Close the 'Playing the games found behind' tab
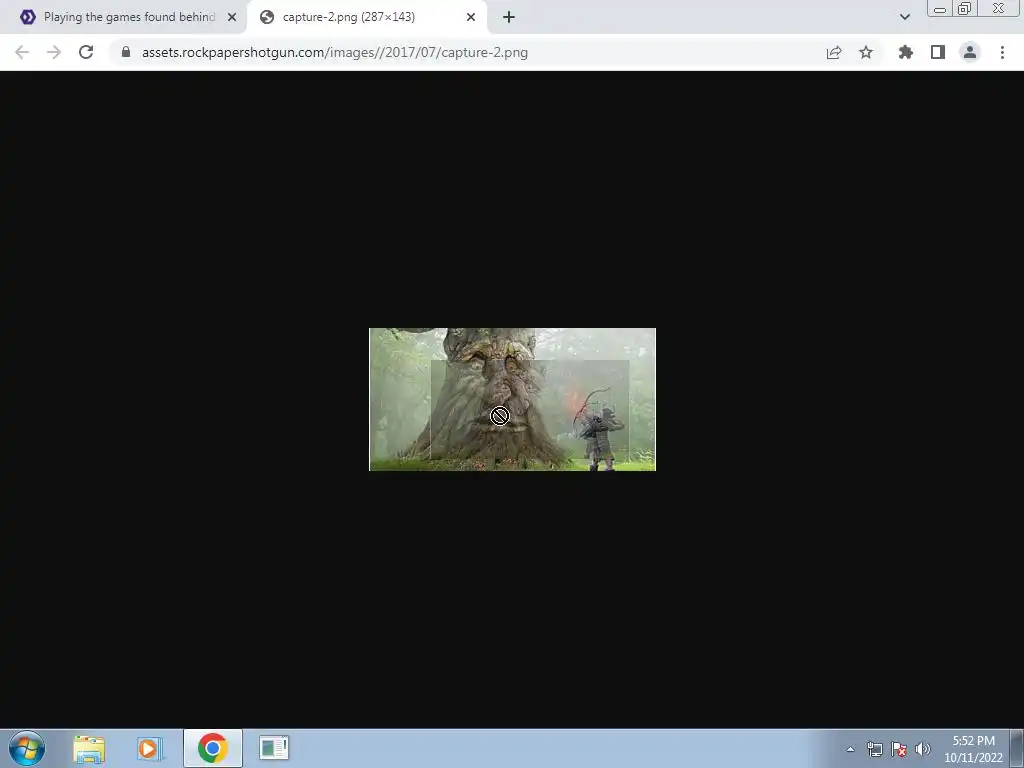Screen dimensions: 1024x768 232,17
